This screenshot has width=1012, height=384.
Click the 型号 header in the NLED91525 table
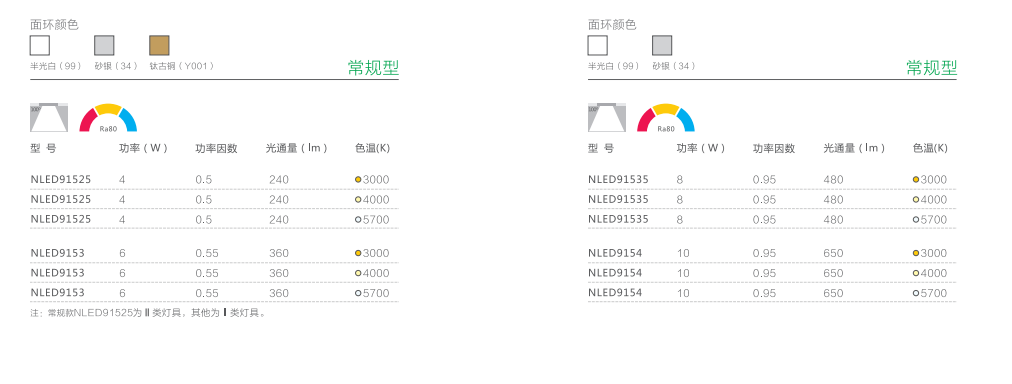pyautogui.click(x=43, y=148)
